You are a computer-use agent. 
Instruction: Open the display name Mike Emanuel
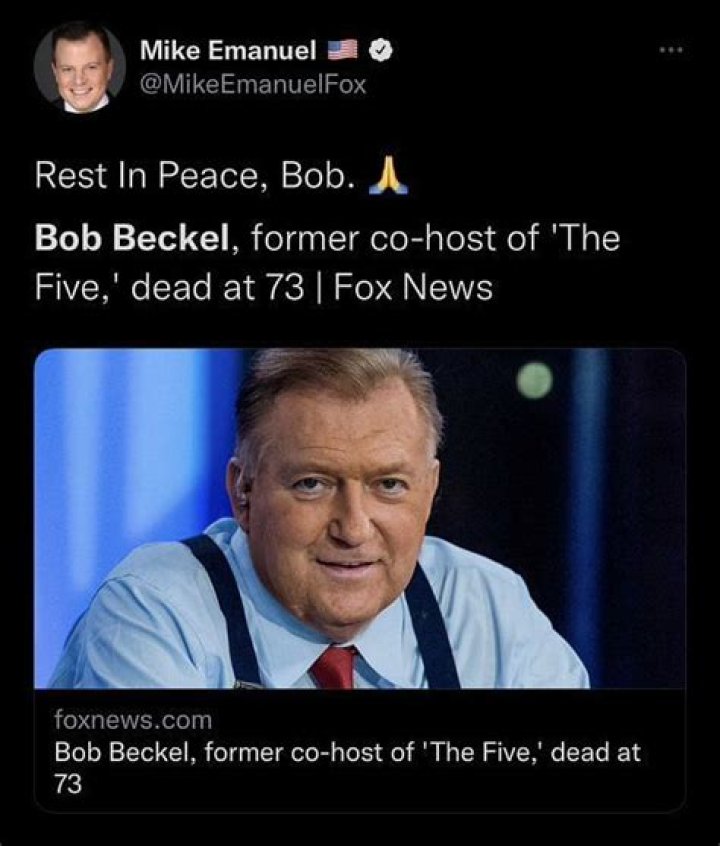point(228,50)
